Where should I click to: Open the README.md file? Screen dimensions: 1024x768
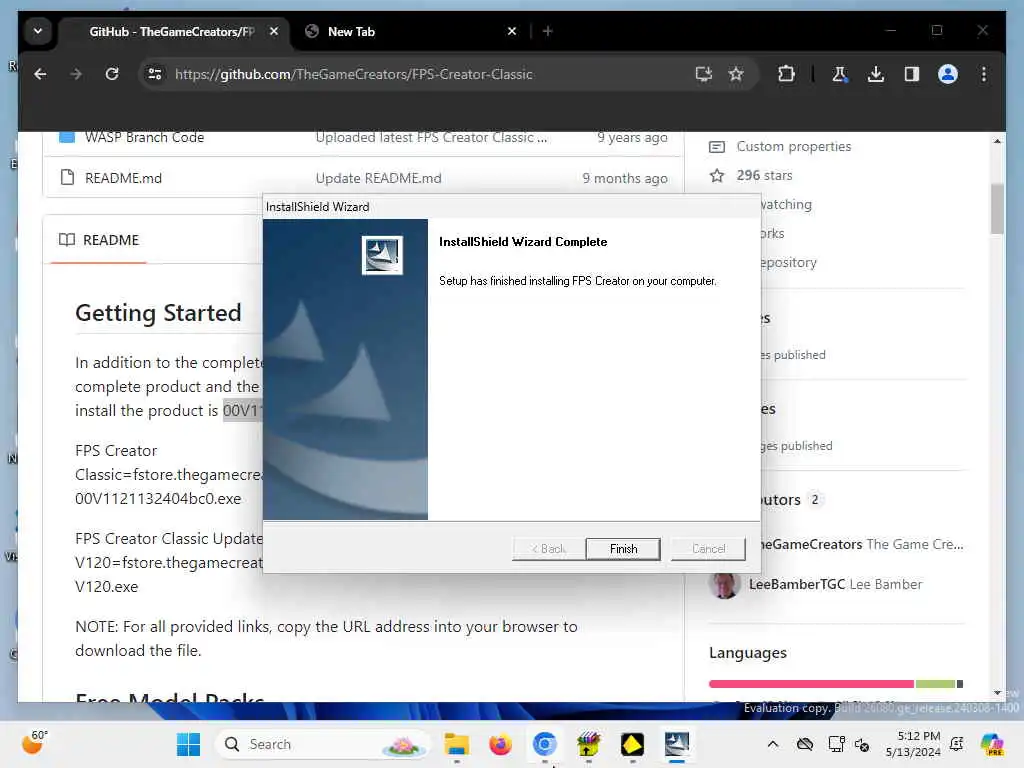pyautogui.click(x=123, y=178)
